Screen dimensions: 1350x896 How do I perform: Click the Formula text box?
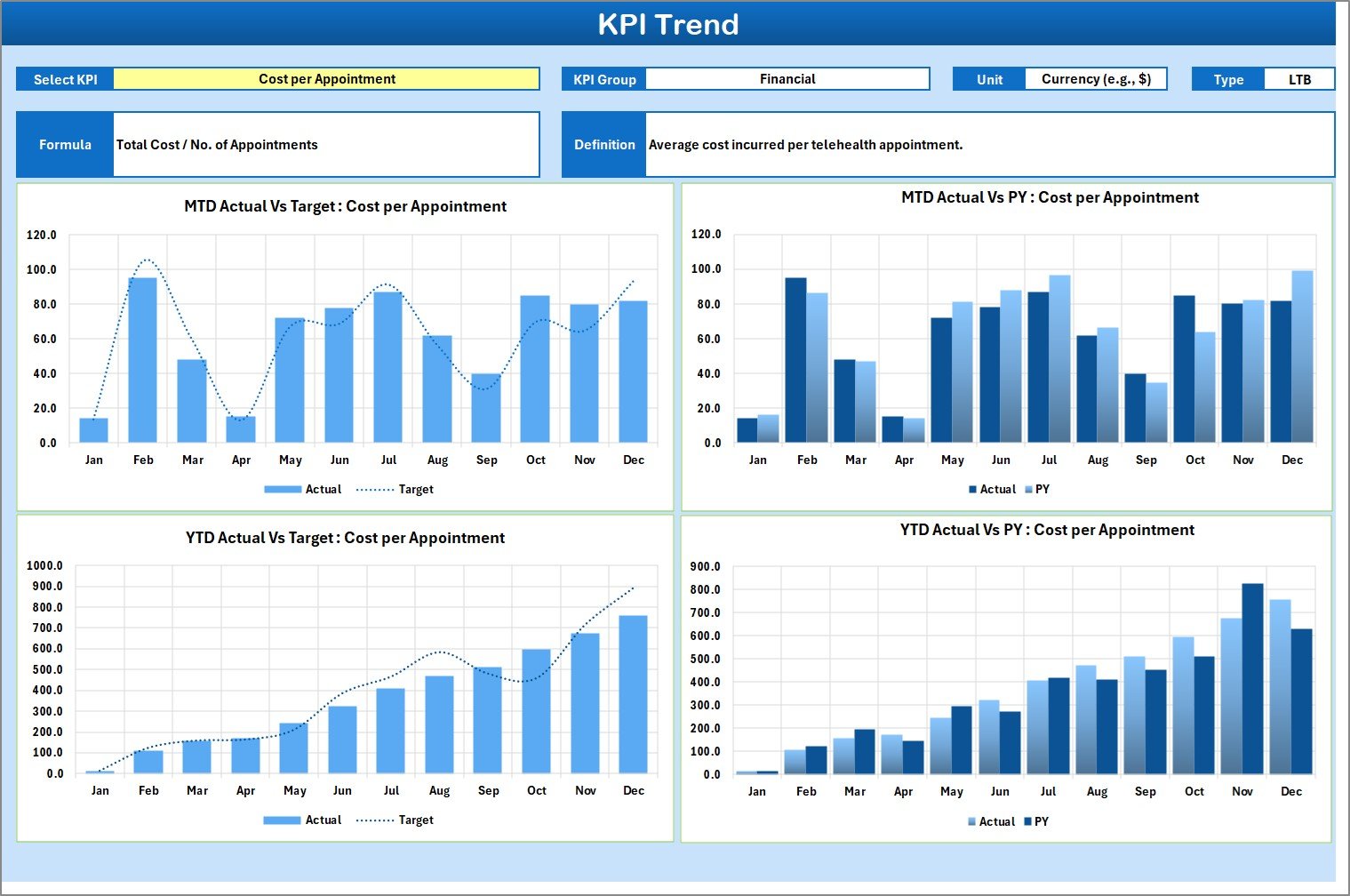coord(326,144)
